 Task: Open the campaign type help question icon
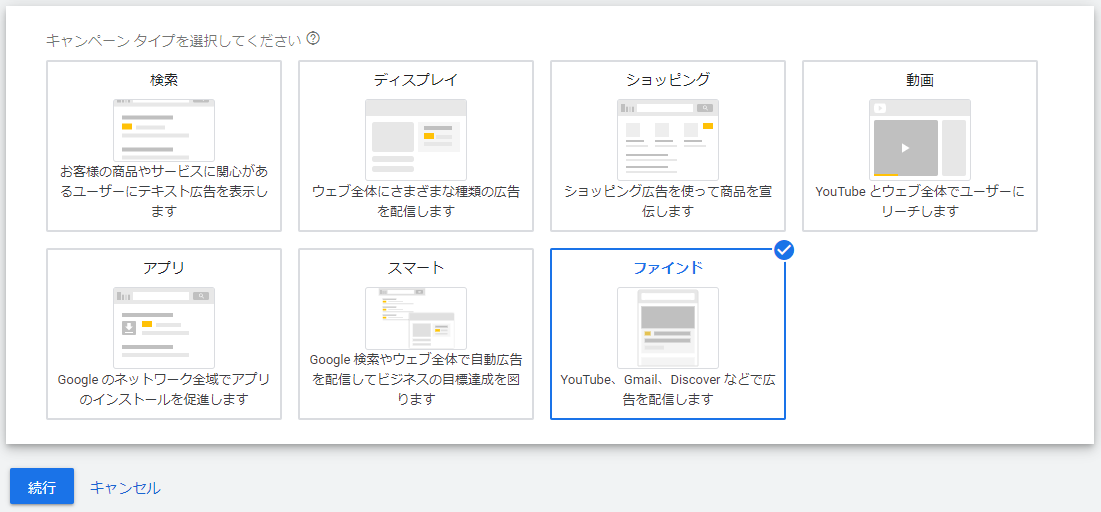click(314, 39)
